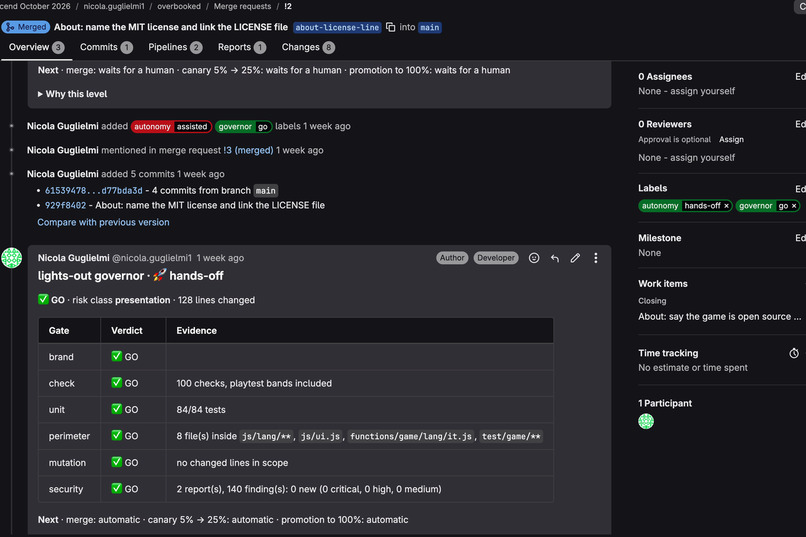
Task: Click the Assign reviewer button
Action: click(731, 140)
